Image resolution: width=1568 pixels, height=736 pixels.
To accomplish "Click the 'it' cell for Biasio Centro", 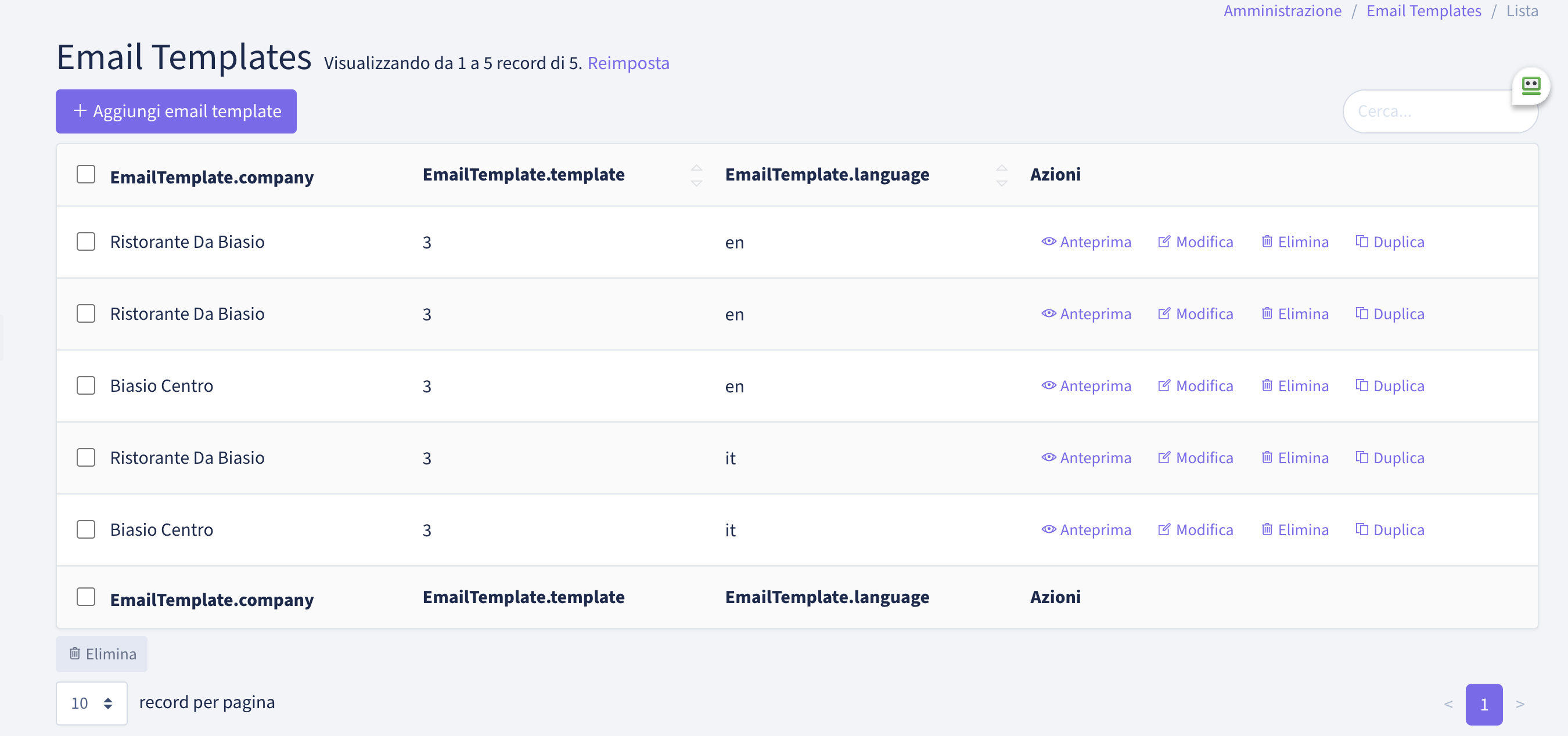I will point(730,530).
